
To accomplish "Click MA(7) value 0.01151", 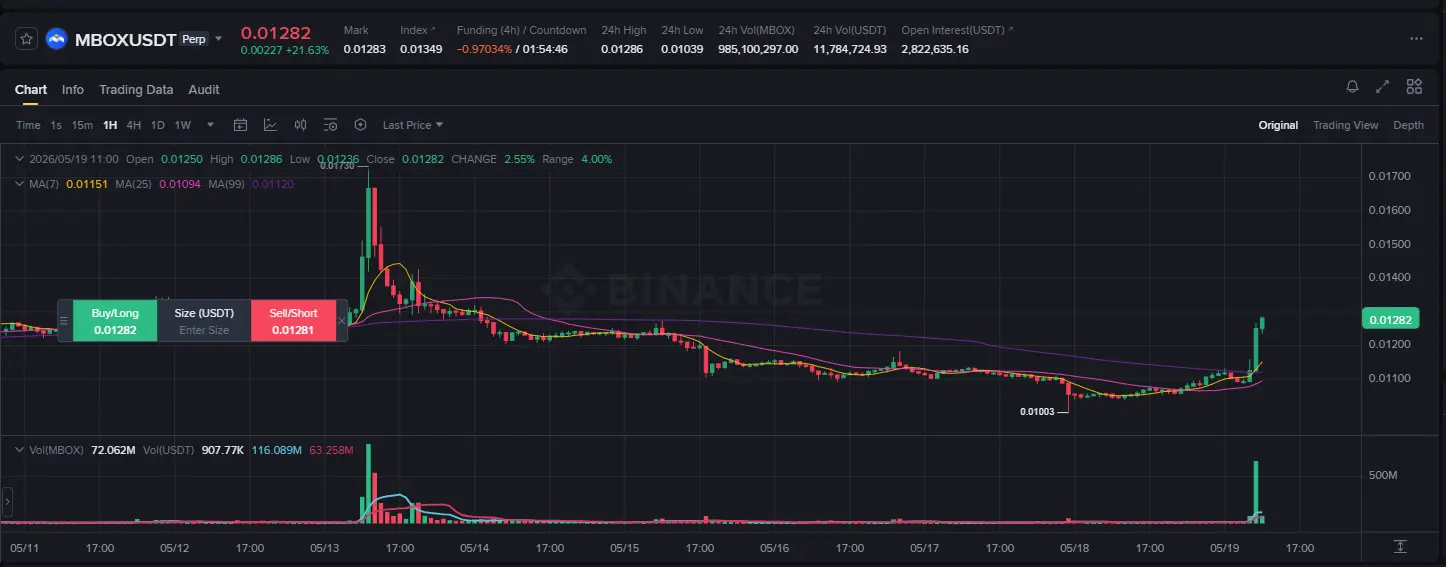I will (x=86, y=184).
